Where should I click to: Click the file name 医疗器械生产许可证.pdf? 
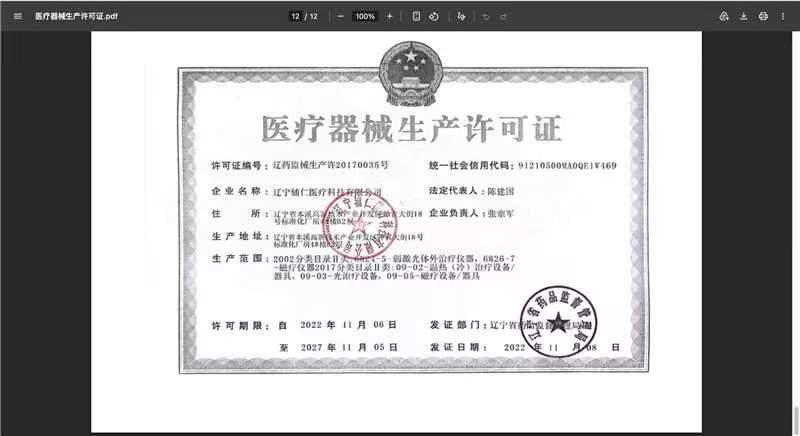[77, 16]
